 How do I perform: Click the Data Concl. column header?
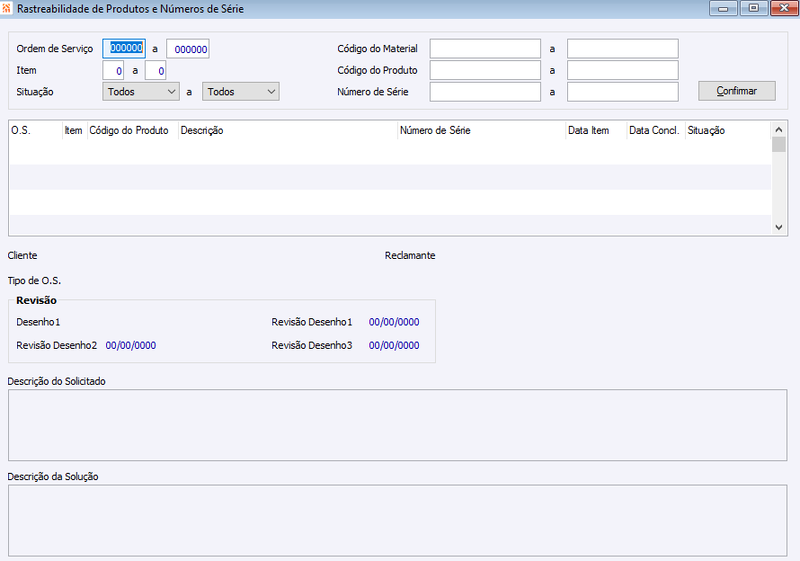(656, 131)
